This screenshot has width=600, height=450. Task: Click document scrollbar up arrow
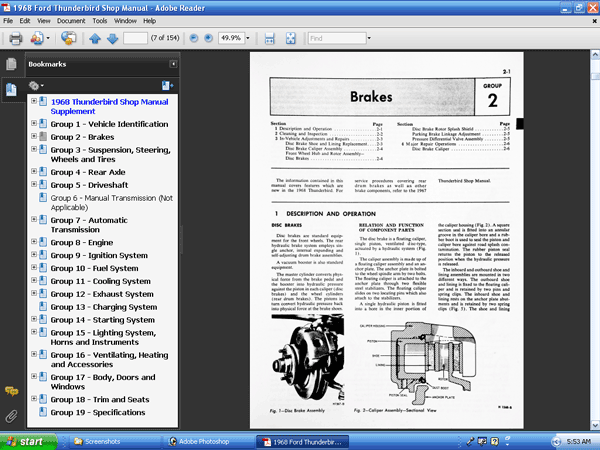[x=595, y=55]
